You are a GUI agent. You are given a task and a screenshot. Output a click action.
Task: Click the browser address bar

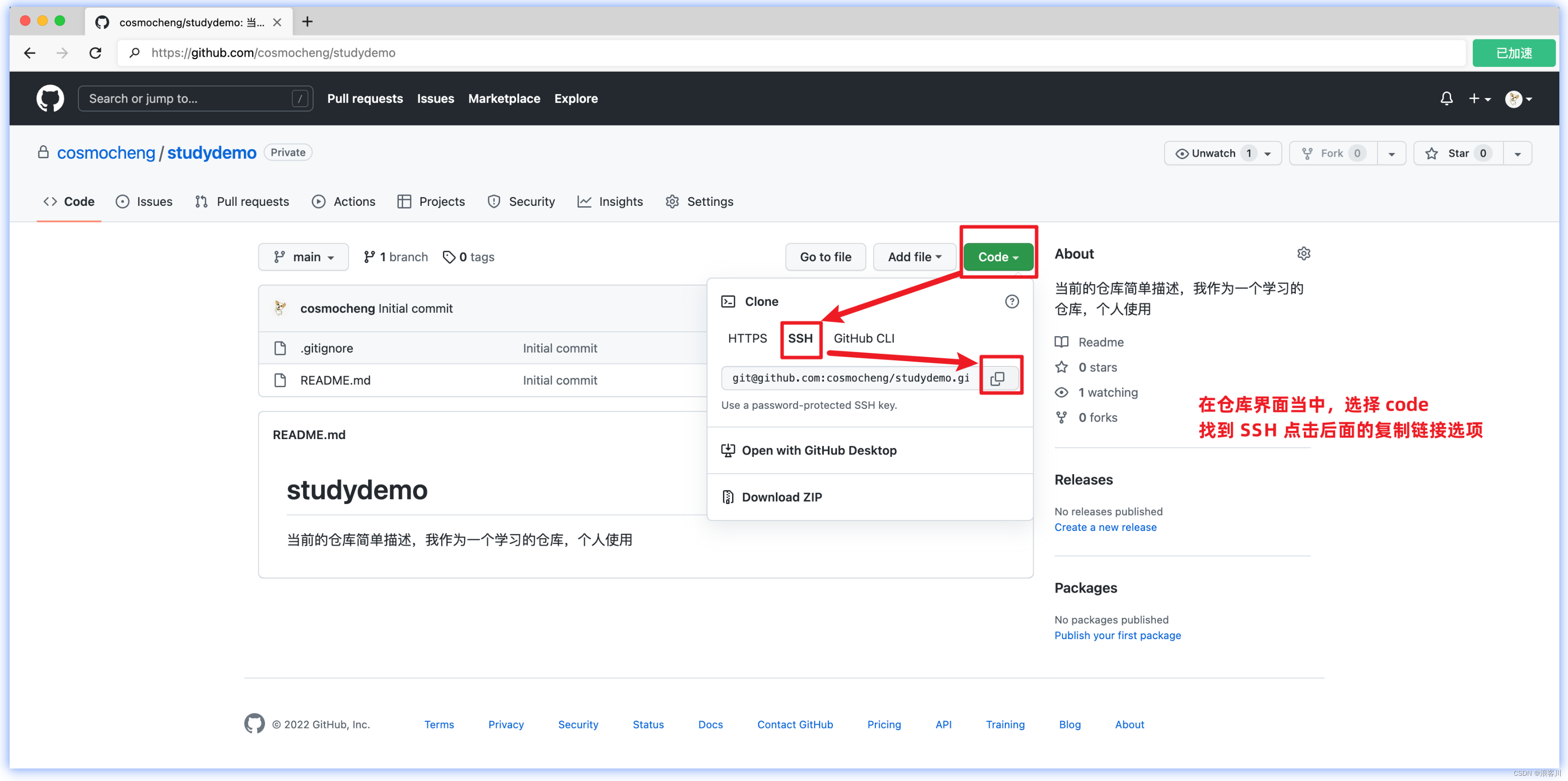click(791, 53)
